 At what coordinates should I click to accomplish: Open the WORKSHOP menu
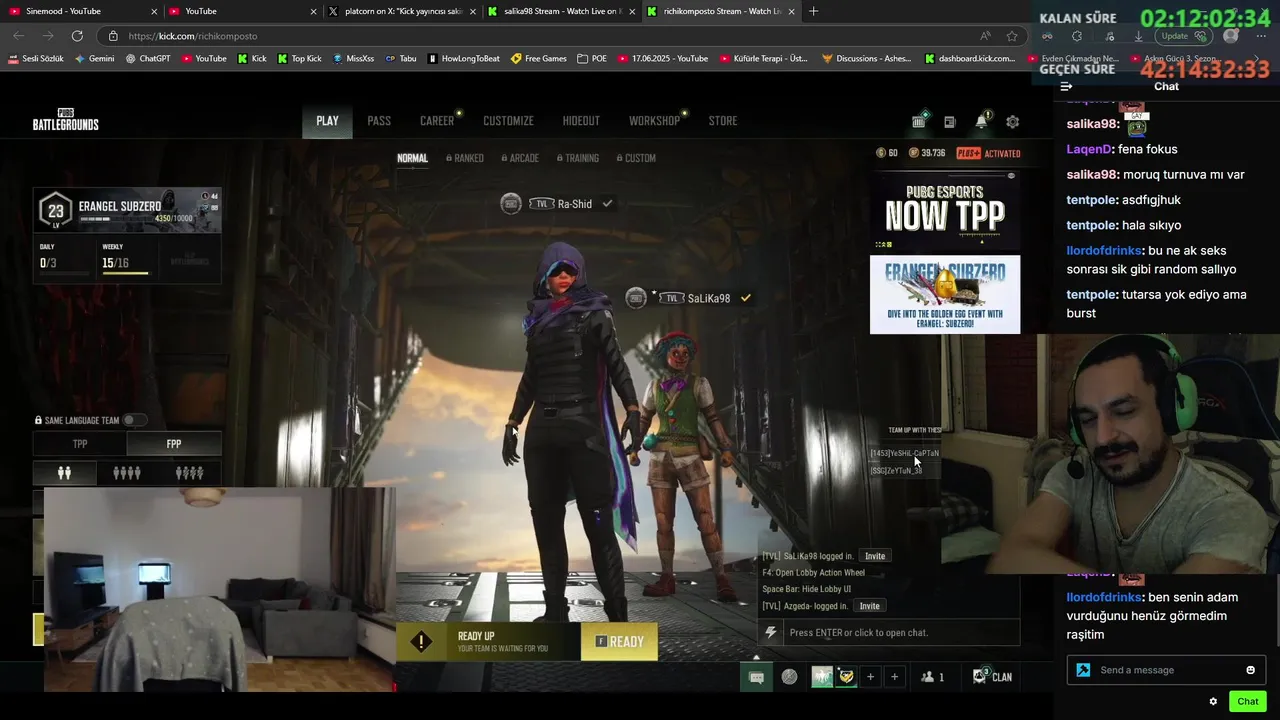pos(654,121)
